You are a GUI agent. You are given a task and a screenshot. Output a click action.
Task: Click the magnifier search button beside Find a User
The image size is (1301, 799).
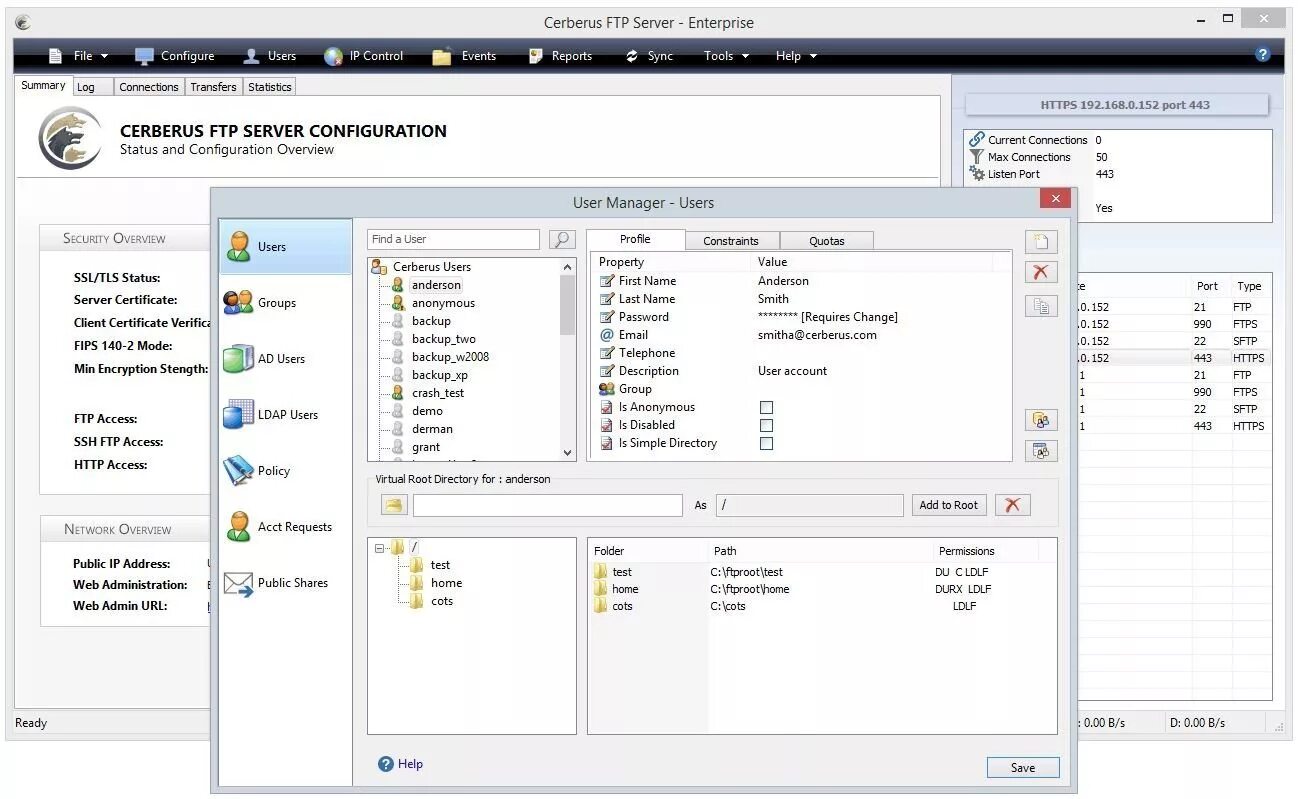click(x=562, y=239)
